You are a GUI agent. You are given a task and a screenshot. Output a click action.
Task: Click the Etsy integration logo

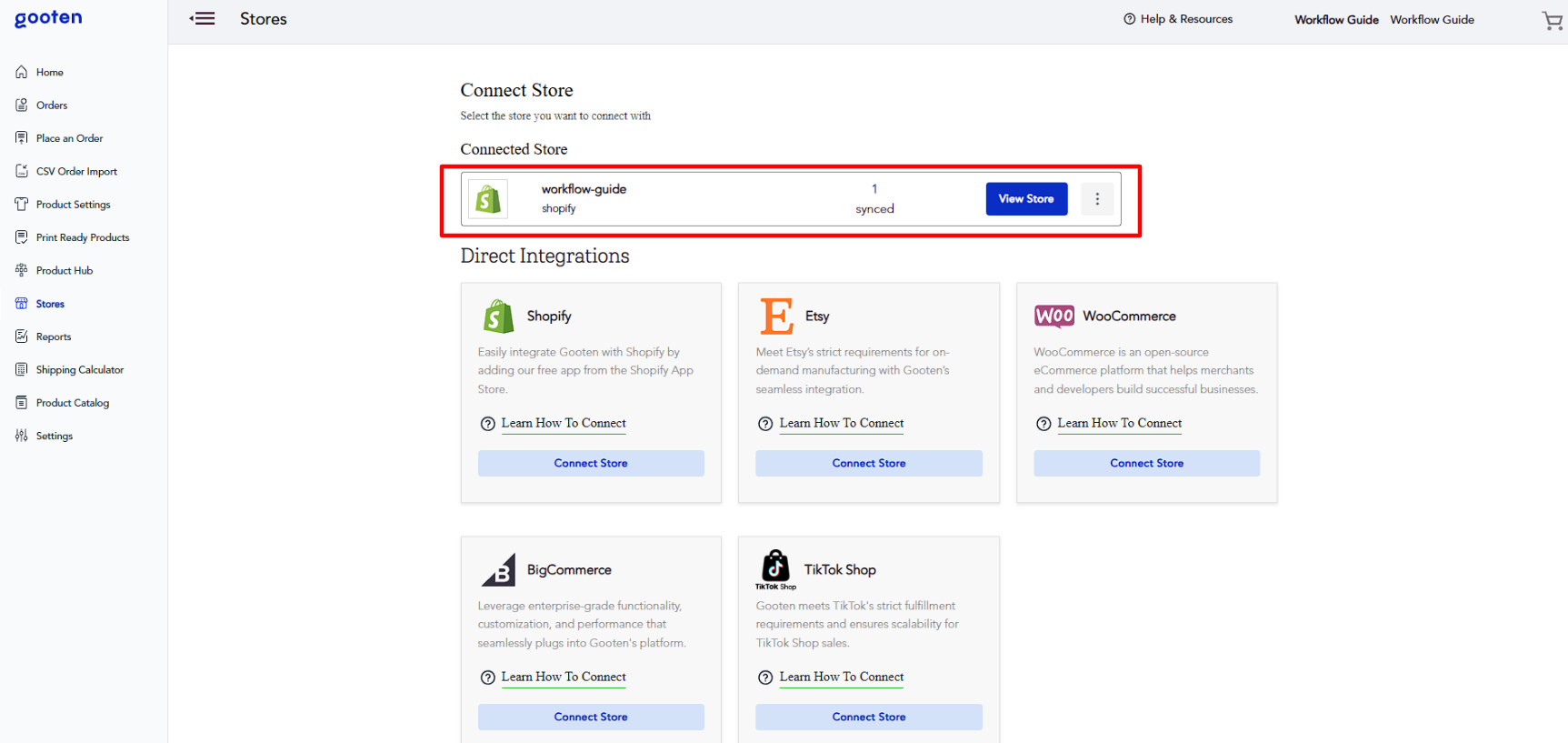(x=776, y=316)
